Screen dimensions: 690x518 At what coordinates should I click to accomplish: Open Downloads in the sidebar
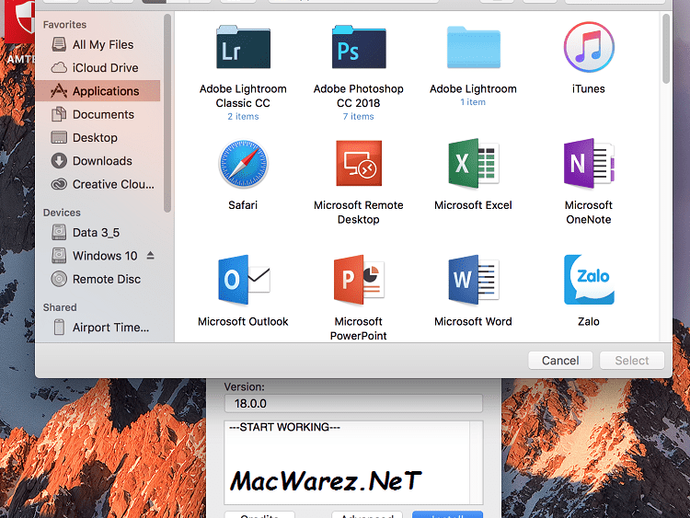click(97, 161)
